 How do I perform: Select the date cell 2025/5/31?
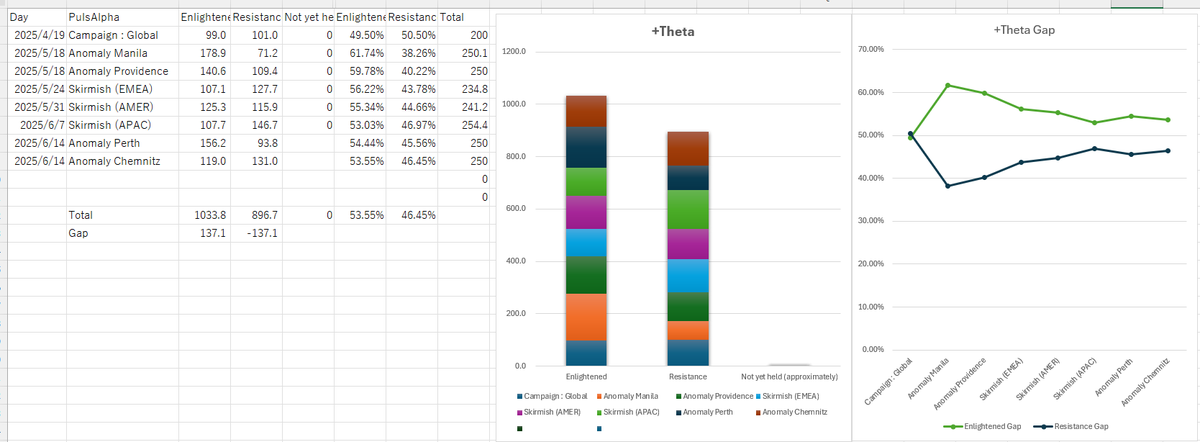click(x=36, y=107)
